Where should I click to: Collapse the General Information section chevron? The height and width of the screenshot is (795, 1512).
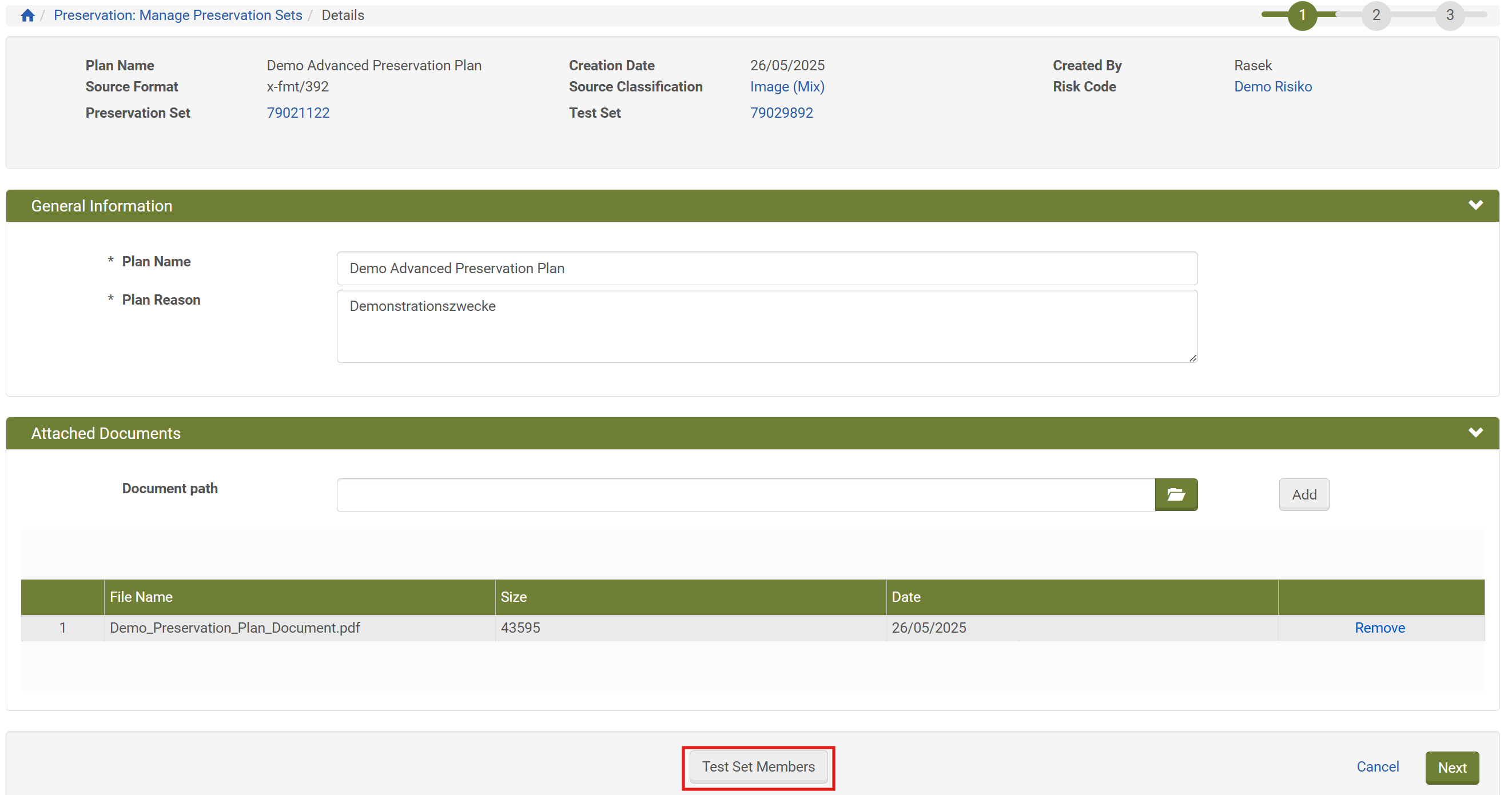1475,205
